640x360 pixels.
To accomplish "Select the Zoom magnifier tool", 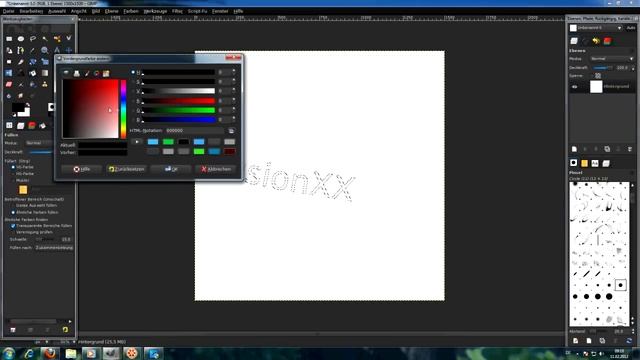I will coord(44,50).
